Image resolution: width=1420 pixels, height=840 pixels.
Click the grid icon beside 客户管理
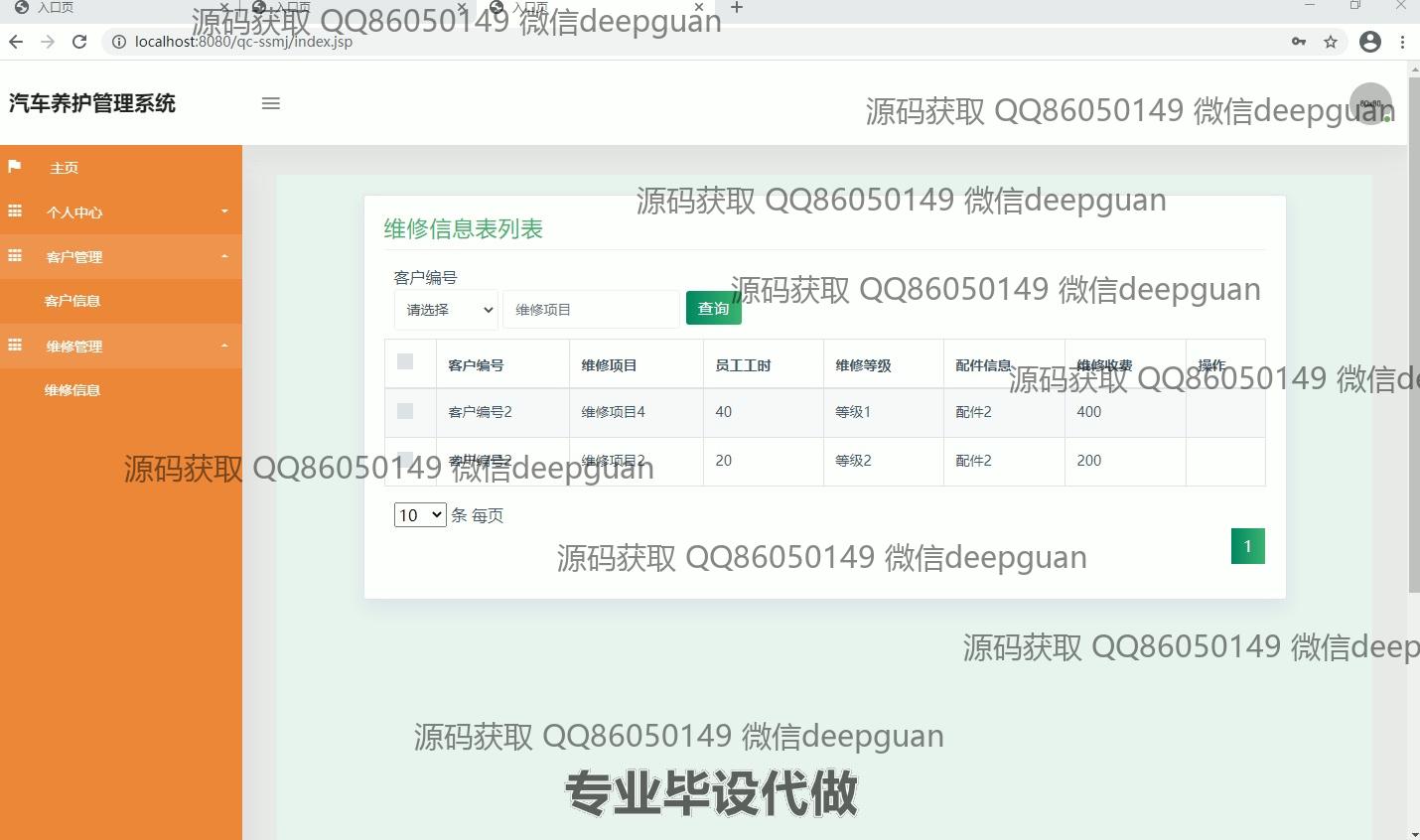pos(15,256)
